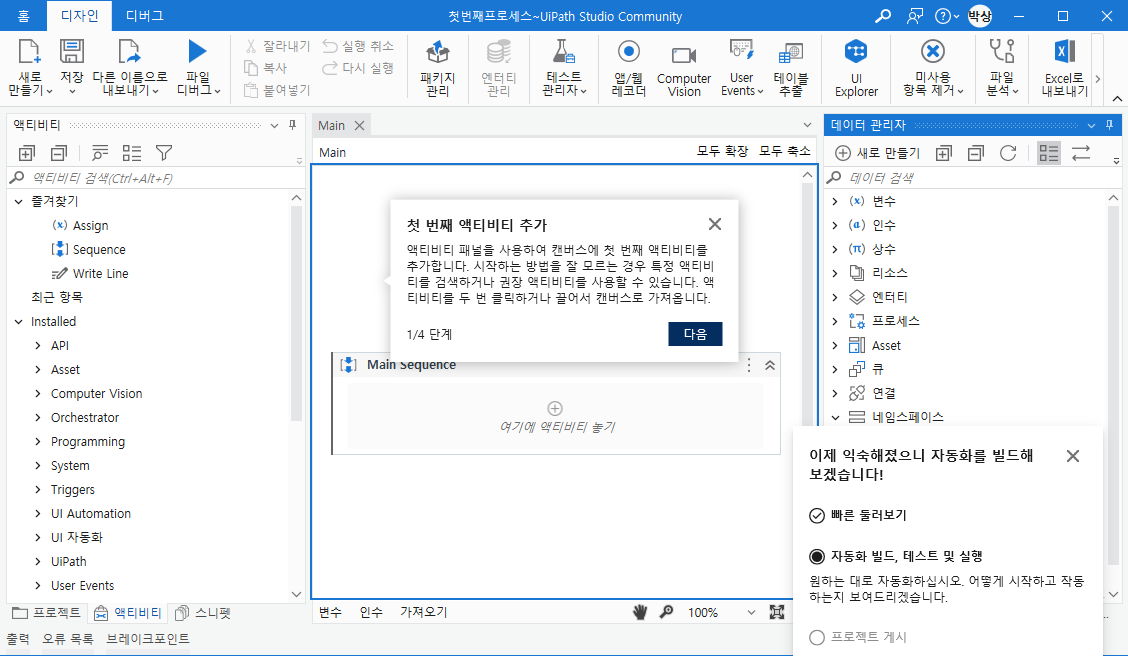Viewport: 1128px width, 656px height.
Task: Expand the UI Automation category
Action: tap(38, 514)
